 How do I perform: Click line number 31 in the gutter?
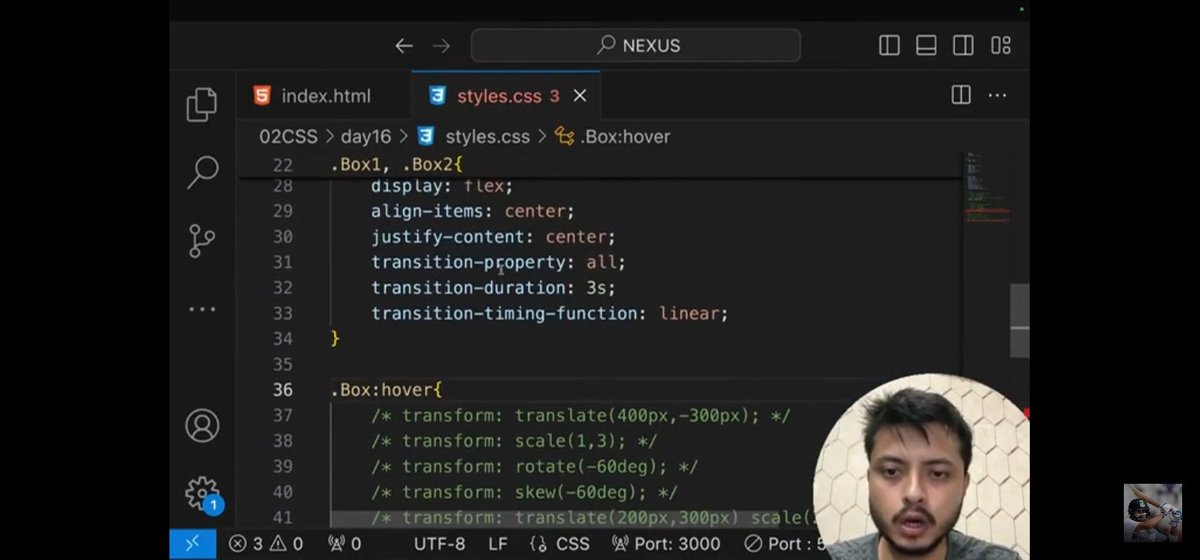(x=282, y=262)
